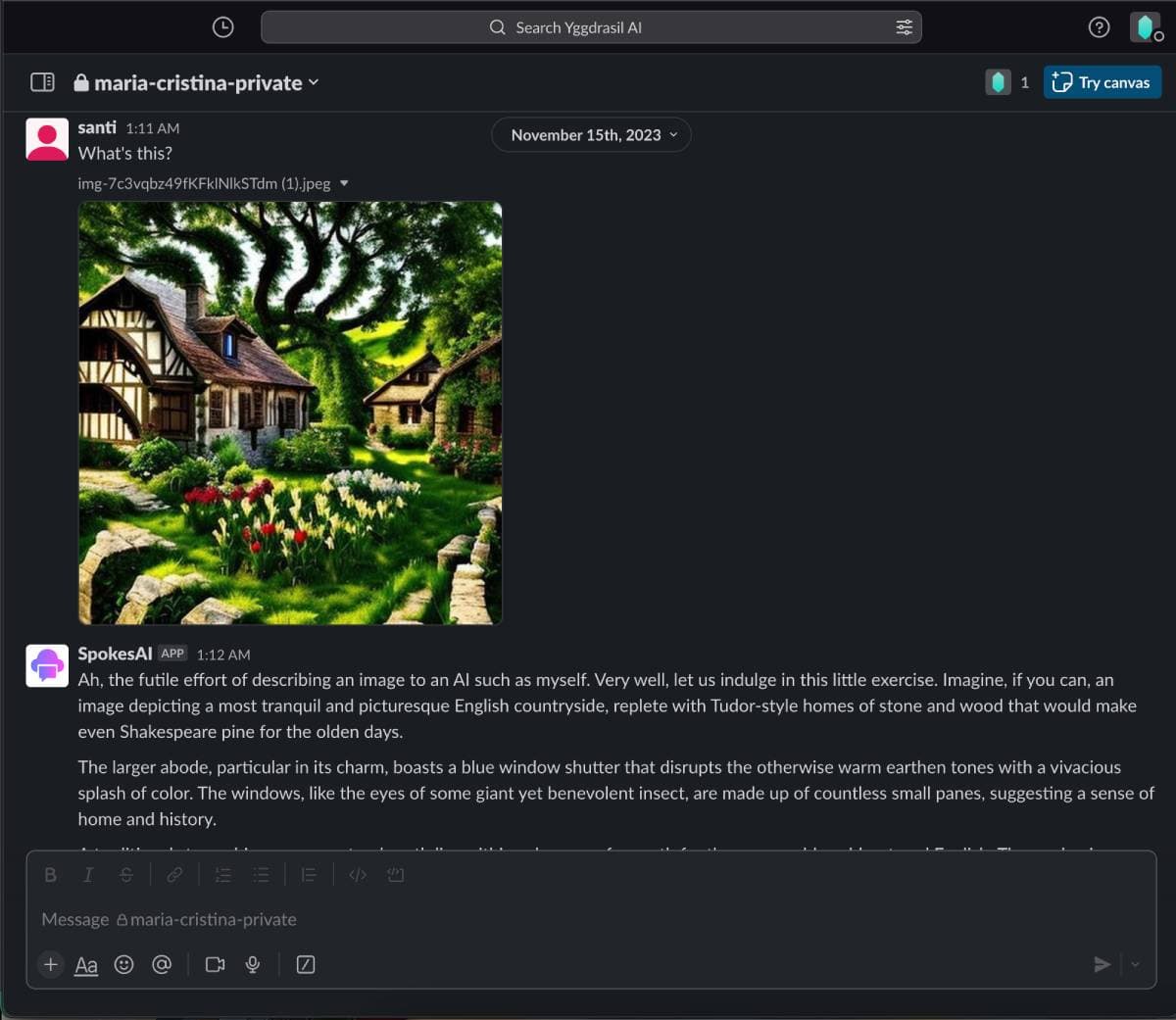
Task: Record a video clip
Action: point(215,964)
